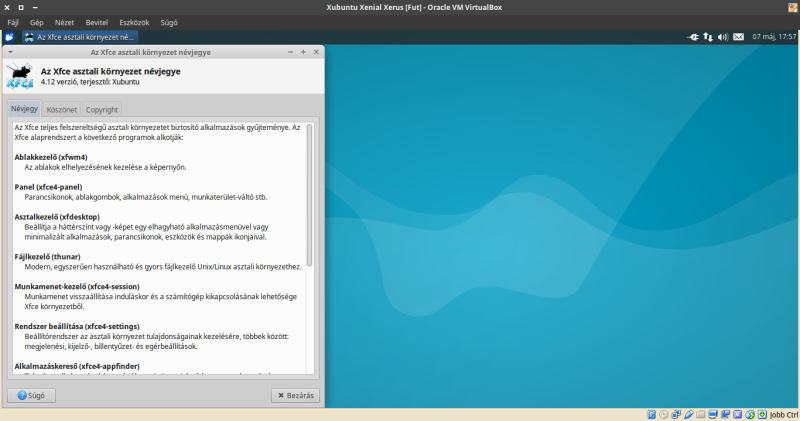
Task: Click the Asztalkezelő (xfdesktop) heading
Action: click(57, 217)
